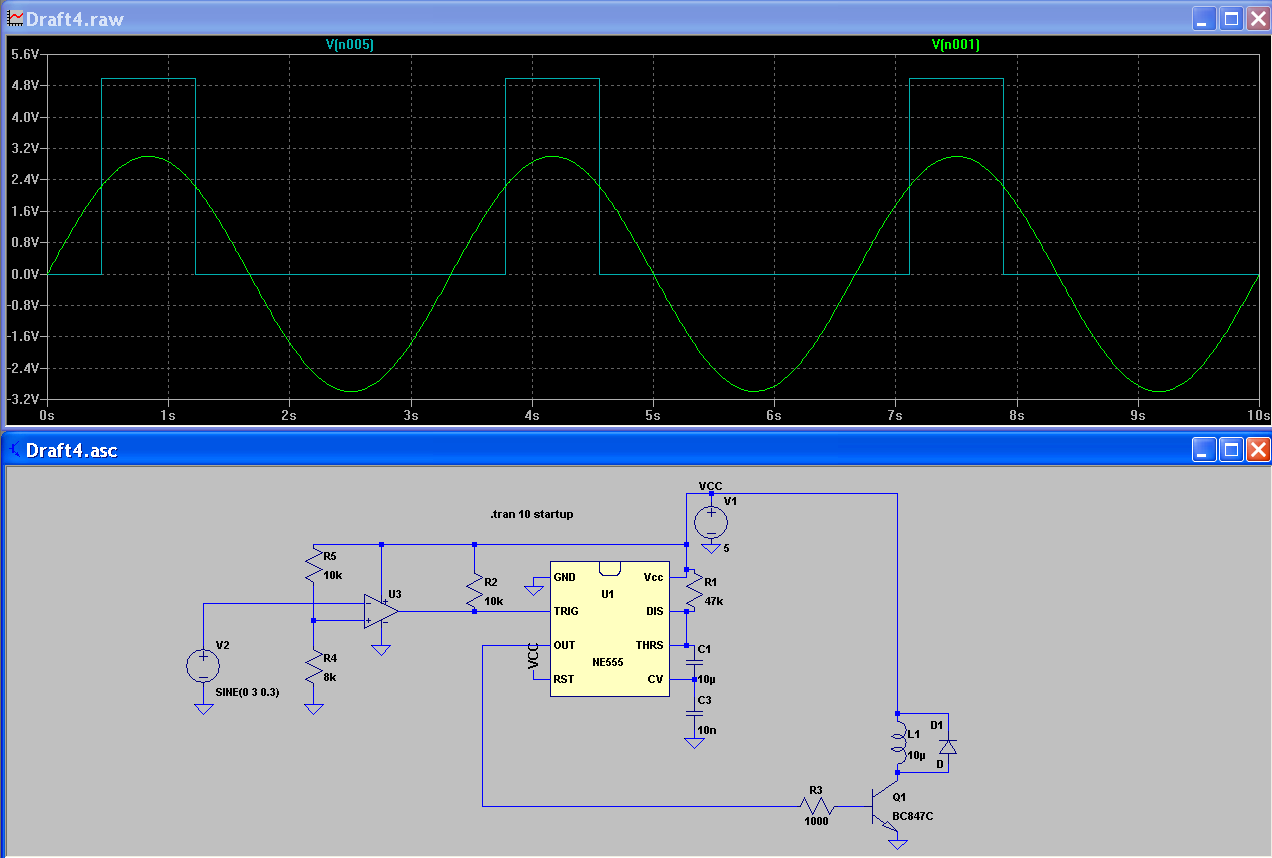The image size is (1272, 858).
Task: Click ground symbol at Q1 emitter
Action: [897, 844]
